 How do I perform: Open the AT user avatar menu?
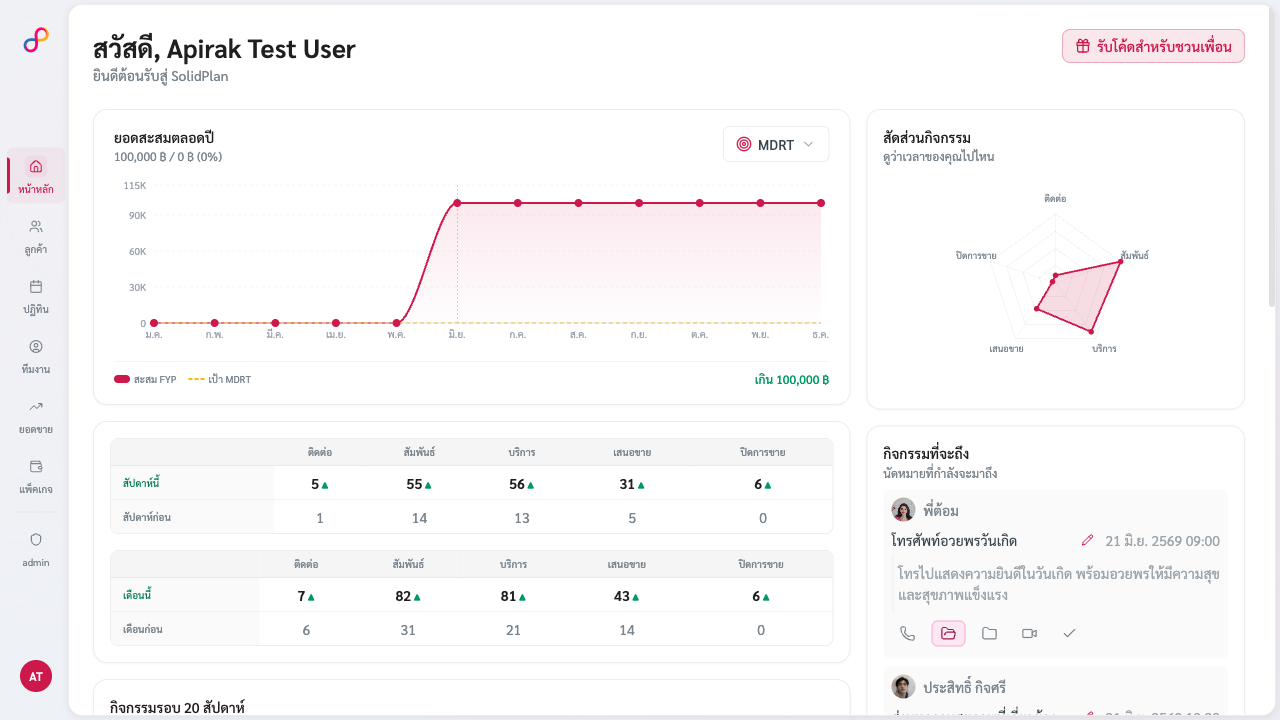pyautogui.click(x=36, y=676)
